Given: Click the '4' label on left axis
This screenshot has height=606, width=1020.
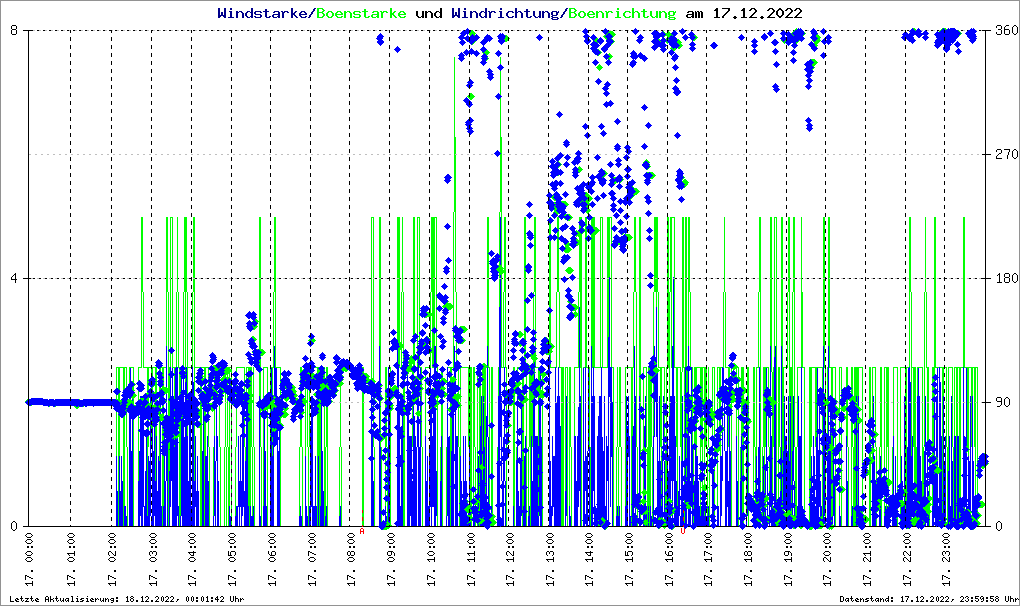Looking at the screenshot, I should click(x=16, y=278).
